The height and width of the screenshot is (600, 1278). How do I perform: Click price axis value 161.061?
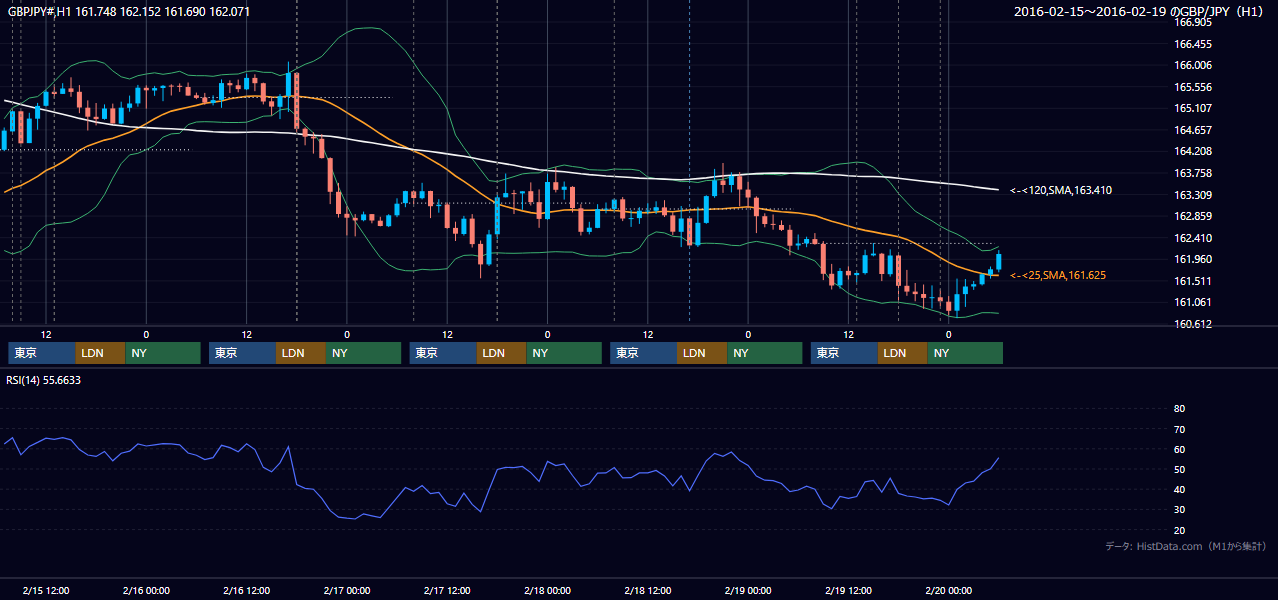1193,302
